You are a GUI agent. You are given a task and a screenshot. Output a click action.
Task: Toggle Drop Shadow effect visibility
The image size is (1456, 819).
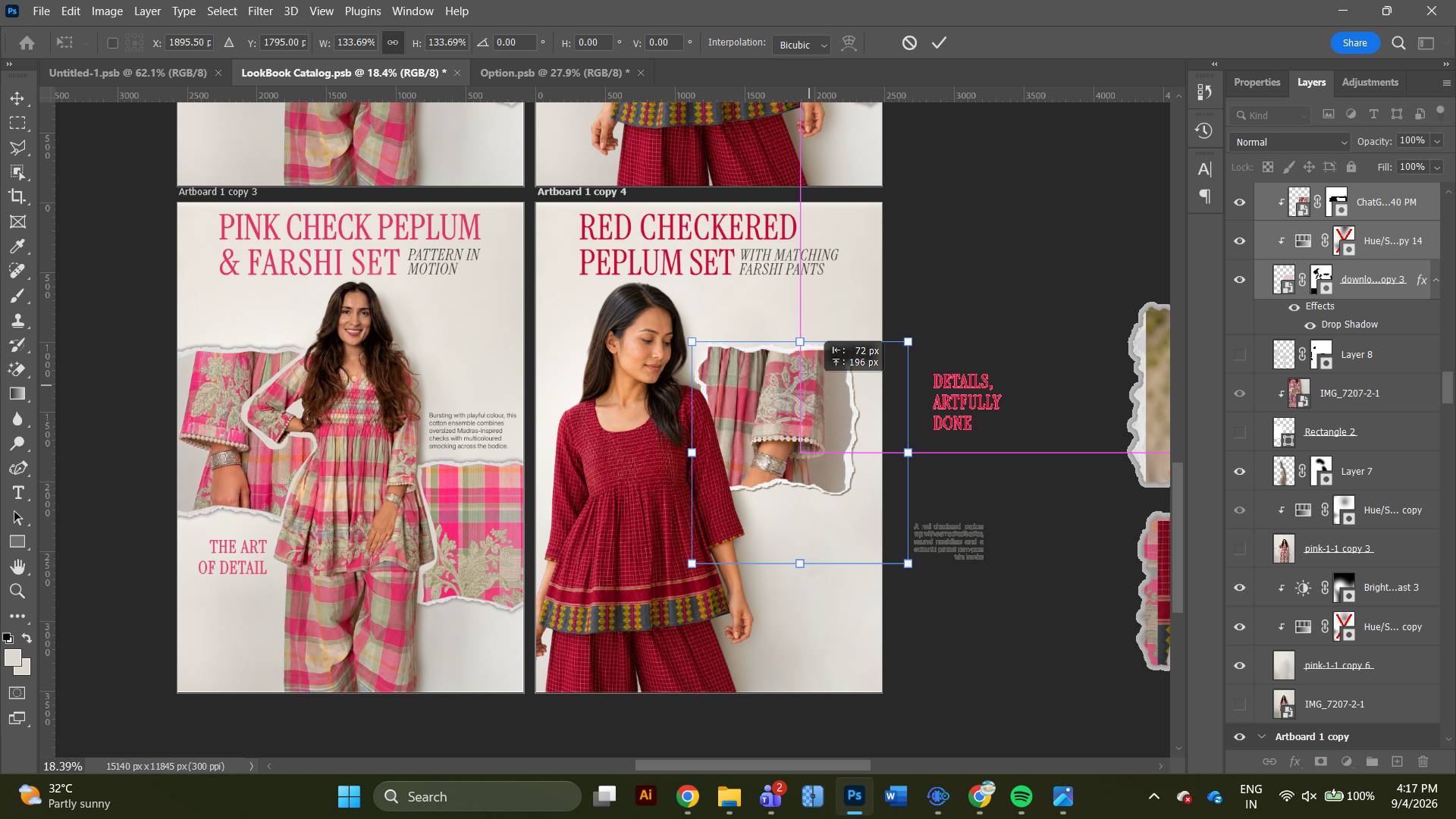click(x=1310, y=325)
